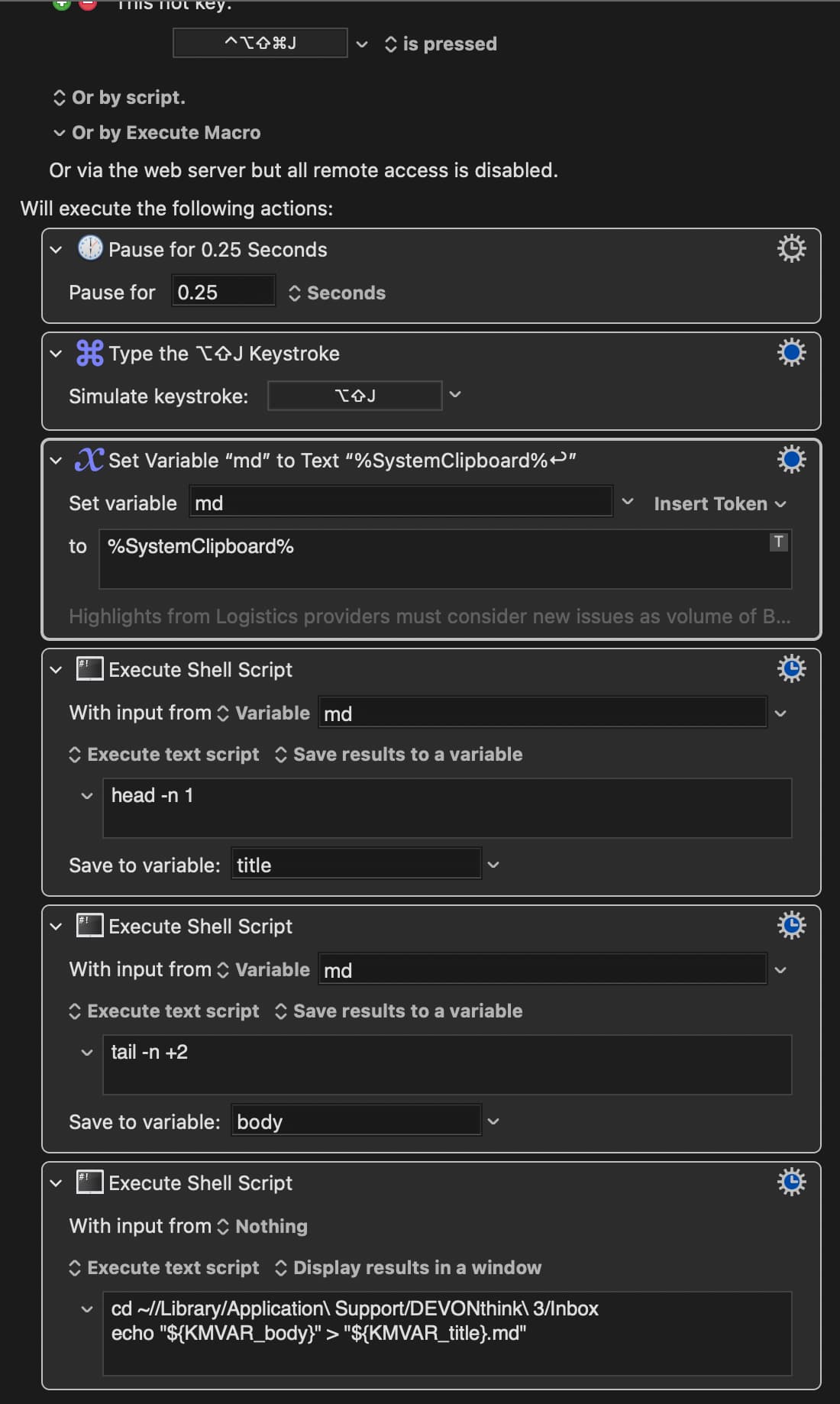840x1404 pixels.
Task: Open 'Display results in a window' menu
Action: pyautogui.click(x=408, y=1267)
